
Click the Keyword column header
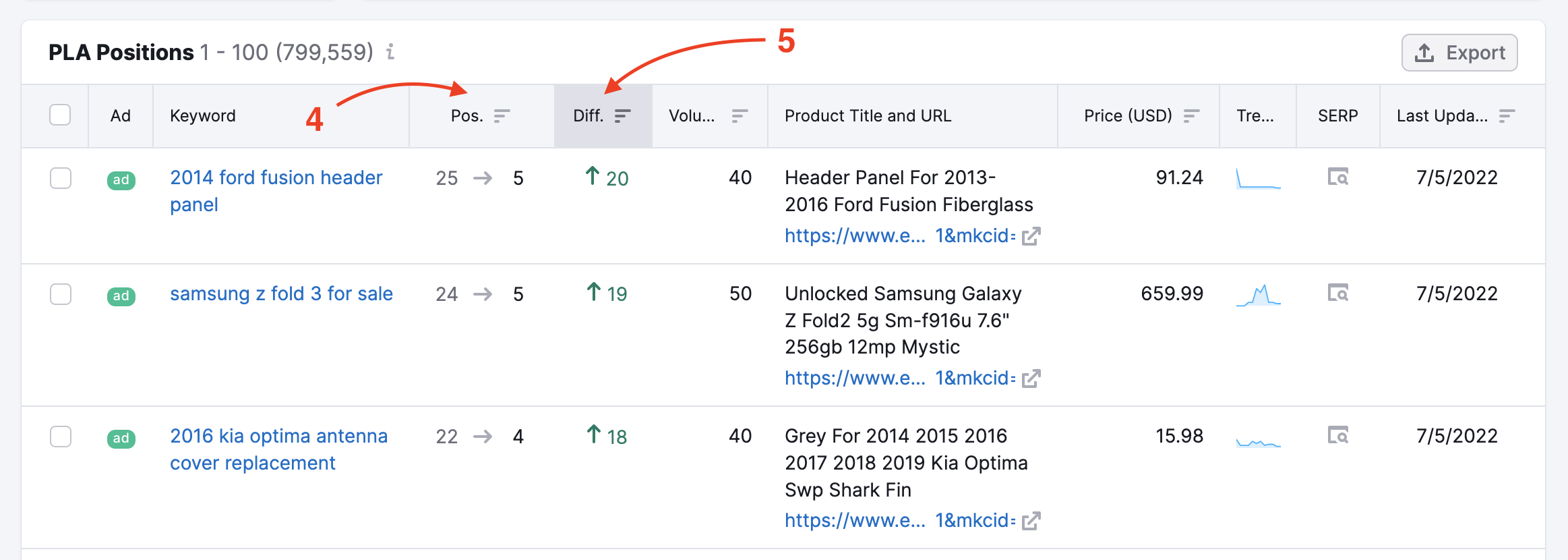pos(203,116)
